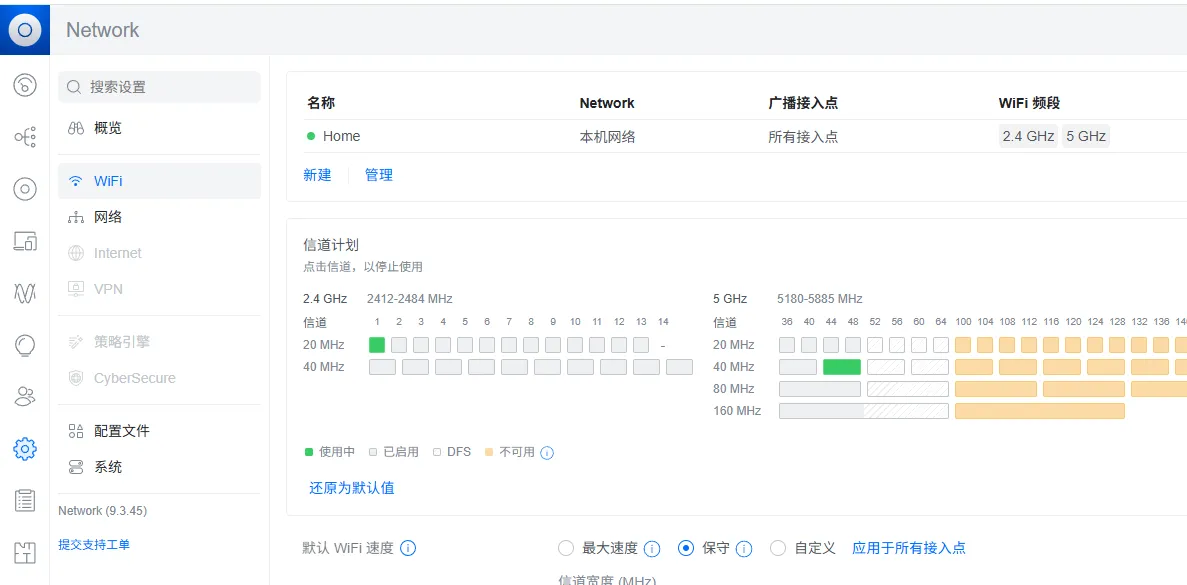Open the users people icon in sidebar

tap(25, 396)
